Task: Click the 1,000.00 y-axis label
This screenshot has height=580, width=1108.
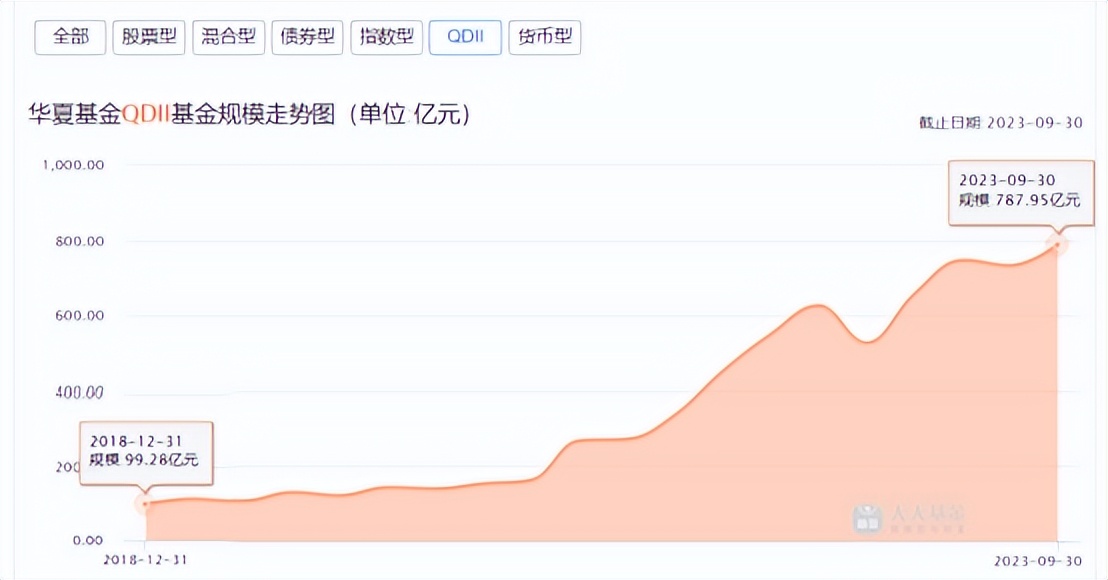Action: [x=73, y=165]
